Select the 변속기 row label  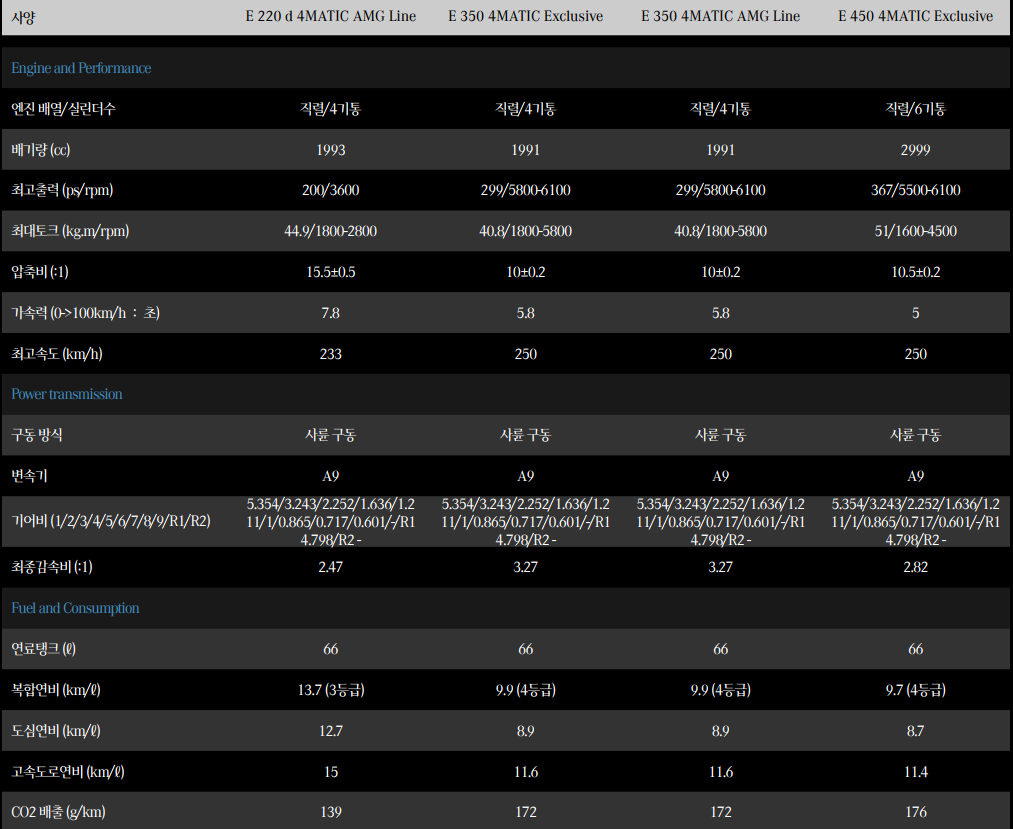click(30, 476)
